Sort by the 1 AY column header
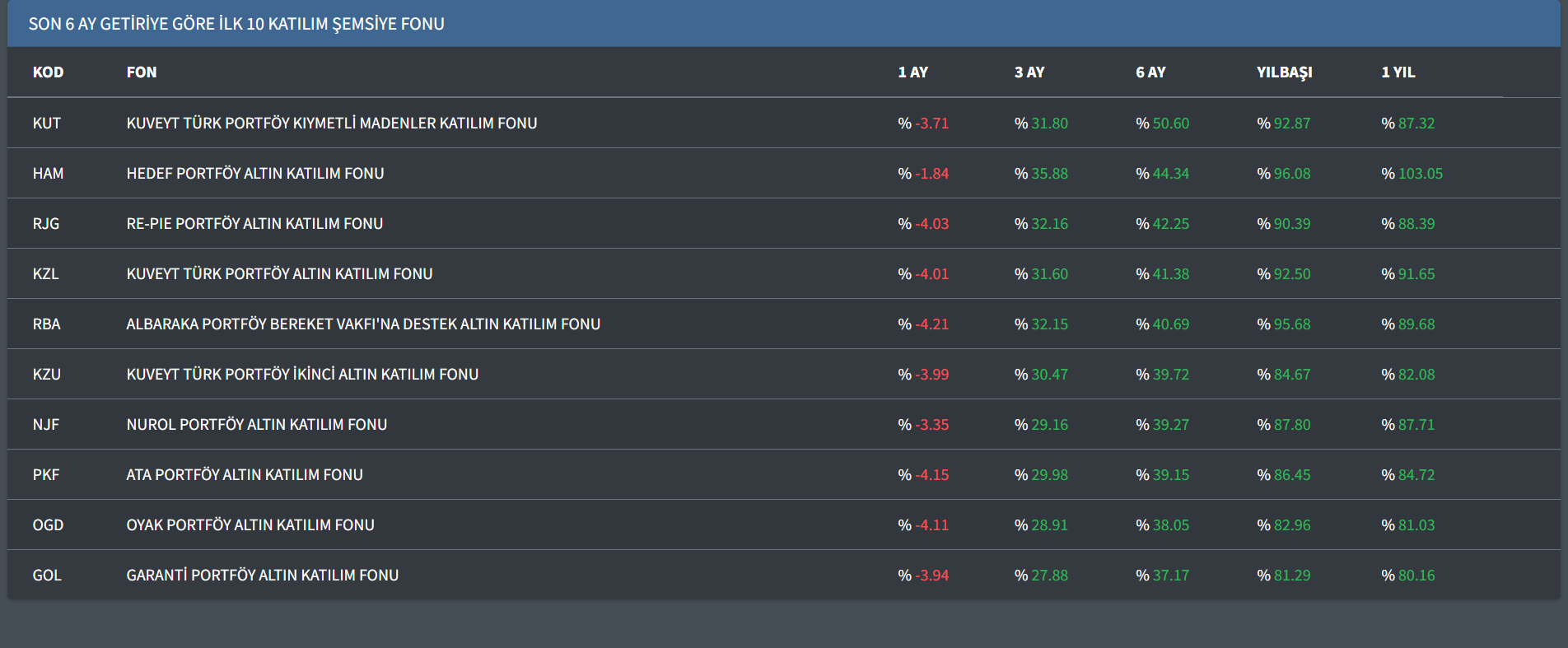1568x648 pixels. 912,72
